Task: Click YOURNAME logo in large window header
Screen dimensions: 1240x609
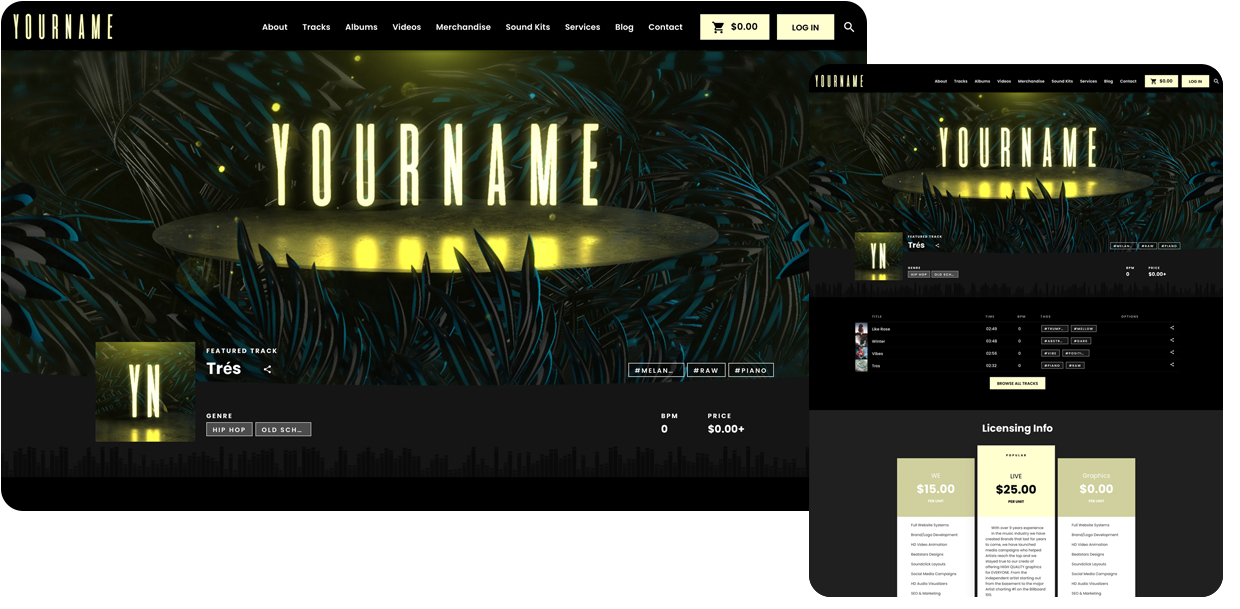Action: coord(63,27)
